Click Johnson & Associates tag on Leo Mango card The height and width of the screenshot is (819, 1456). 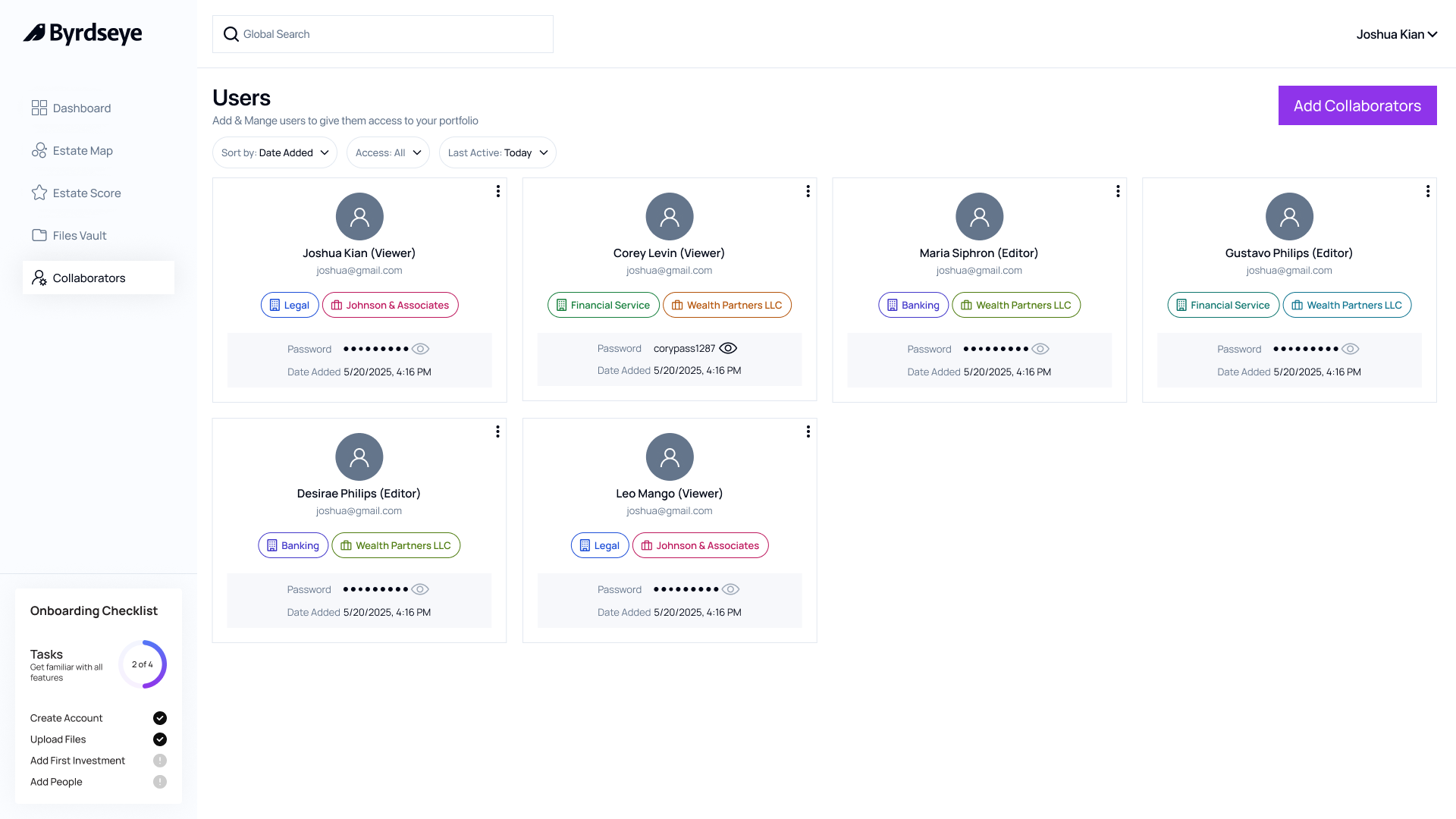(x=701, y=545)
